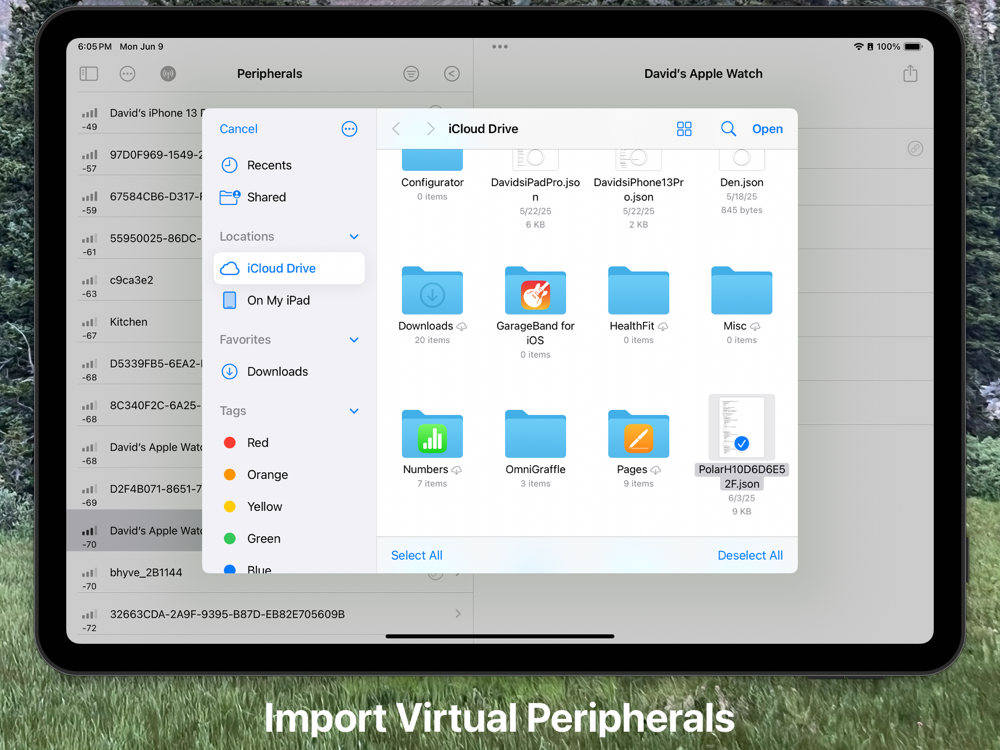This screenshot has height=750, width=1000.
Task: Go forward with the file picker right chevron
Action: (x=430, y=129)
